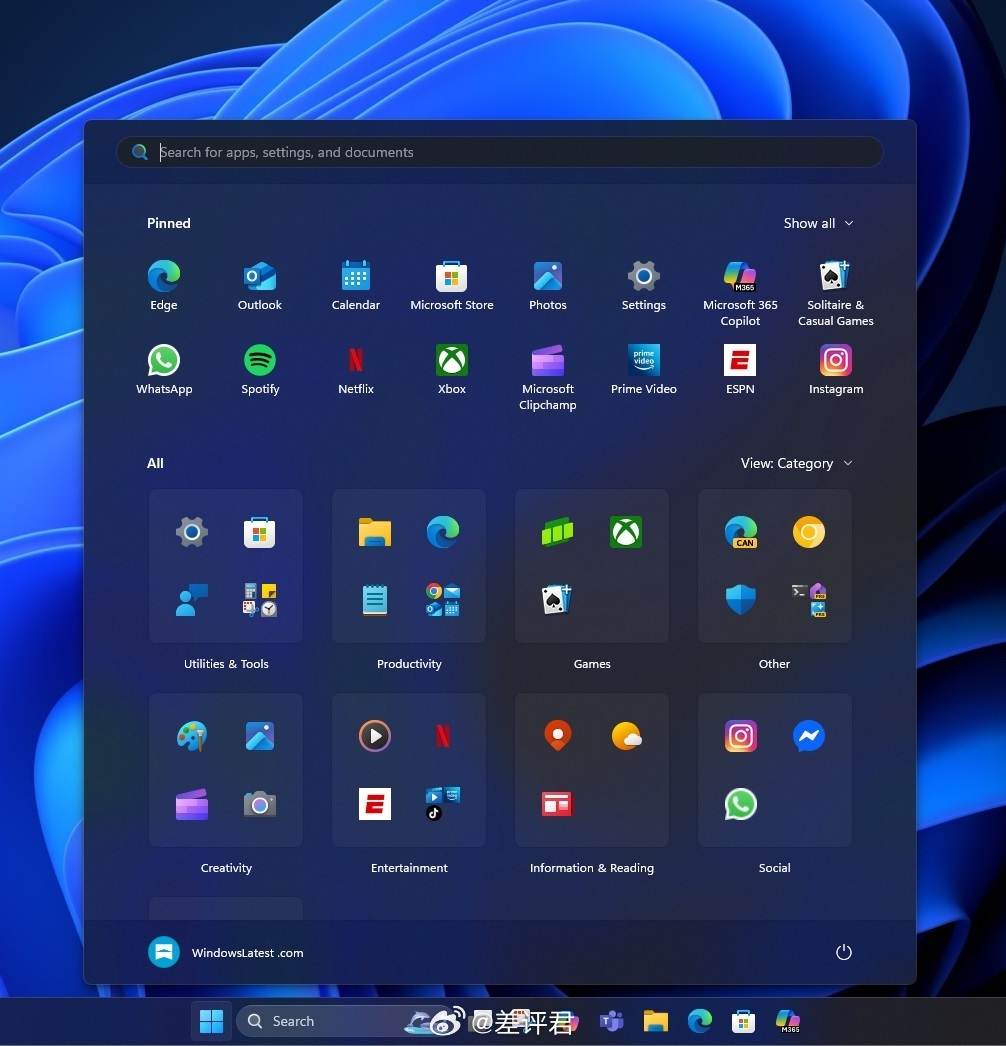Open Windows Security in Other category
Image resolution: width=1006 pixels, height=1046 pixels.
pos(740,600)
